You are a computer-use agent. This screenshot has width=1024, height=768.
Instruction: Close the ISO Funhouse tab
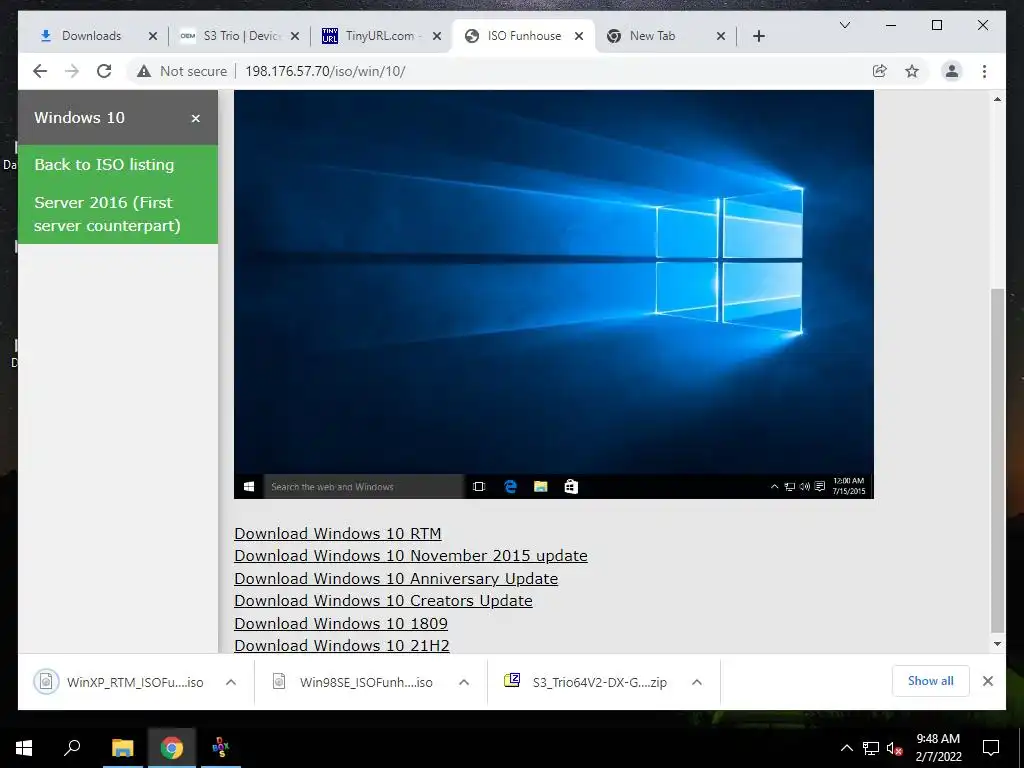click(x=579, y=36)
